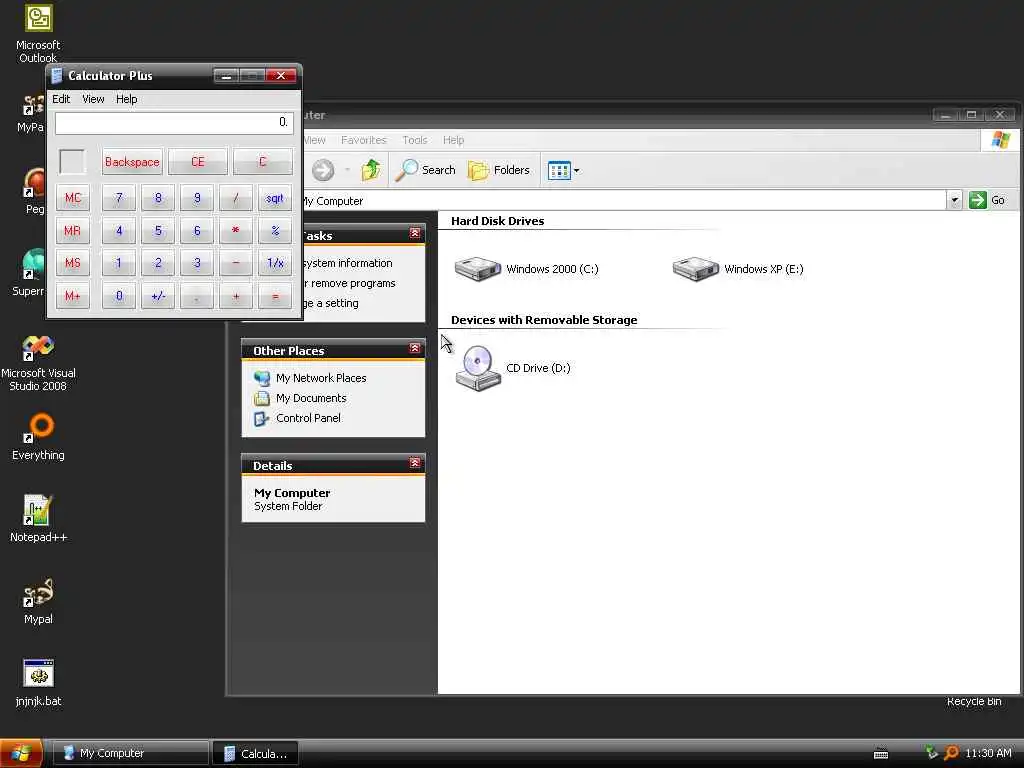The height and width of the screenshot is (768, 1024).
Task: Open the Favorites menu in My Computer
Action: [x=363, y=140]
